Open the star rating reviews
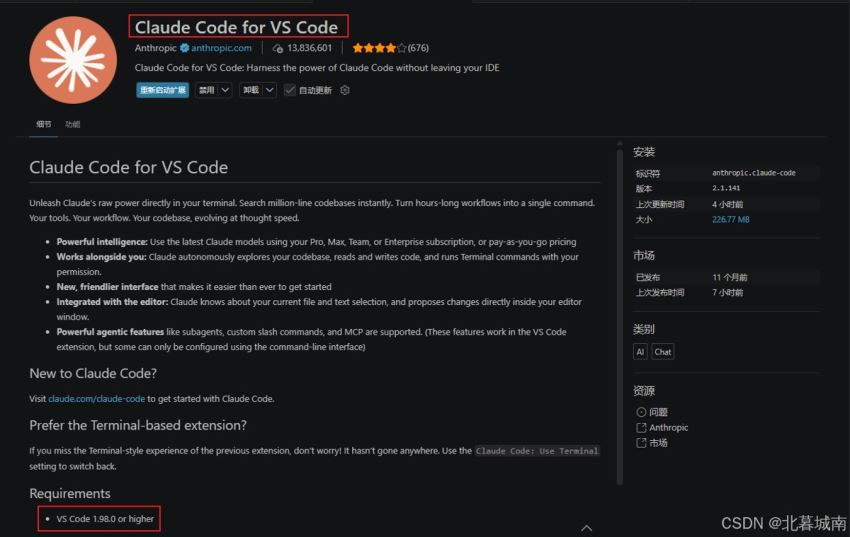 tap(379, 48)
